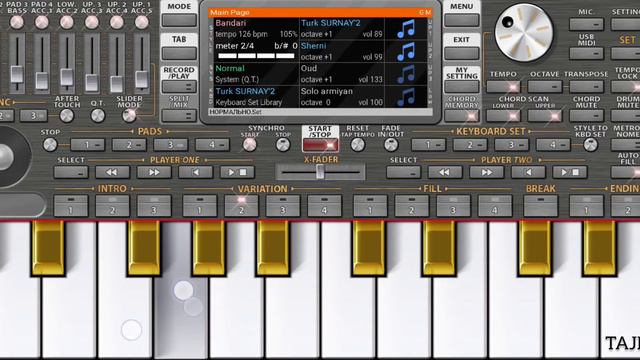Click the EXIT button

[x=462, y=53]
